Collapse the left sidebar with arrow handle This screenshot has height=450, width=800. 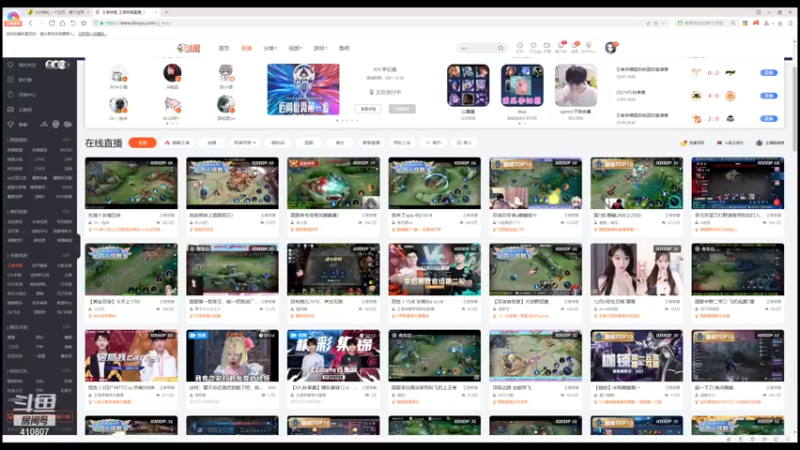click(x=78, y=247)
